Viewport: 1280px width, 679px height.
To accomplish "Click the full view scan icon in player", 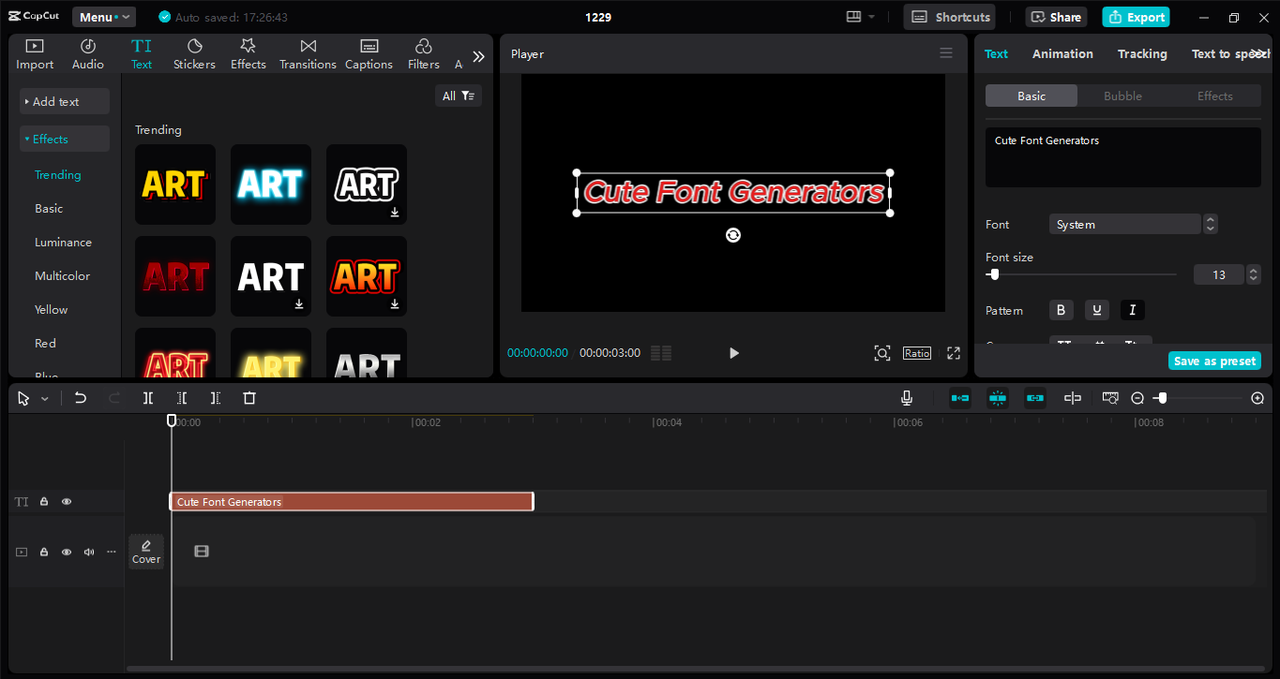I will click(882, 353).
